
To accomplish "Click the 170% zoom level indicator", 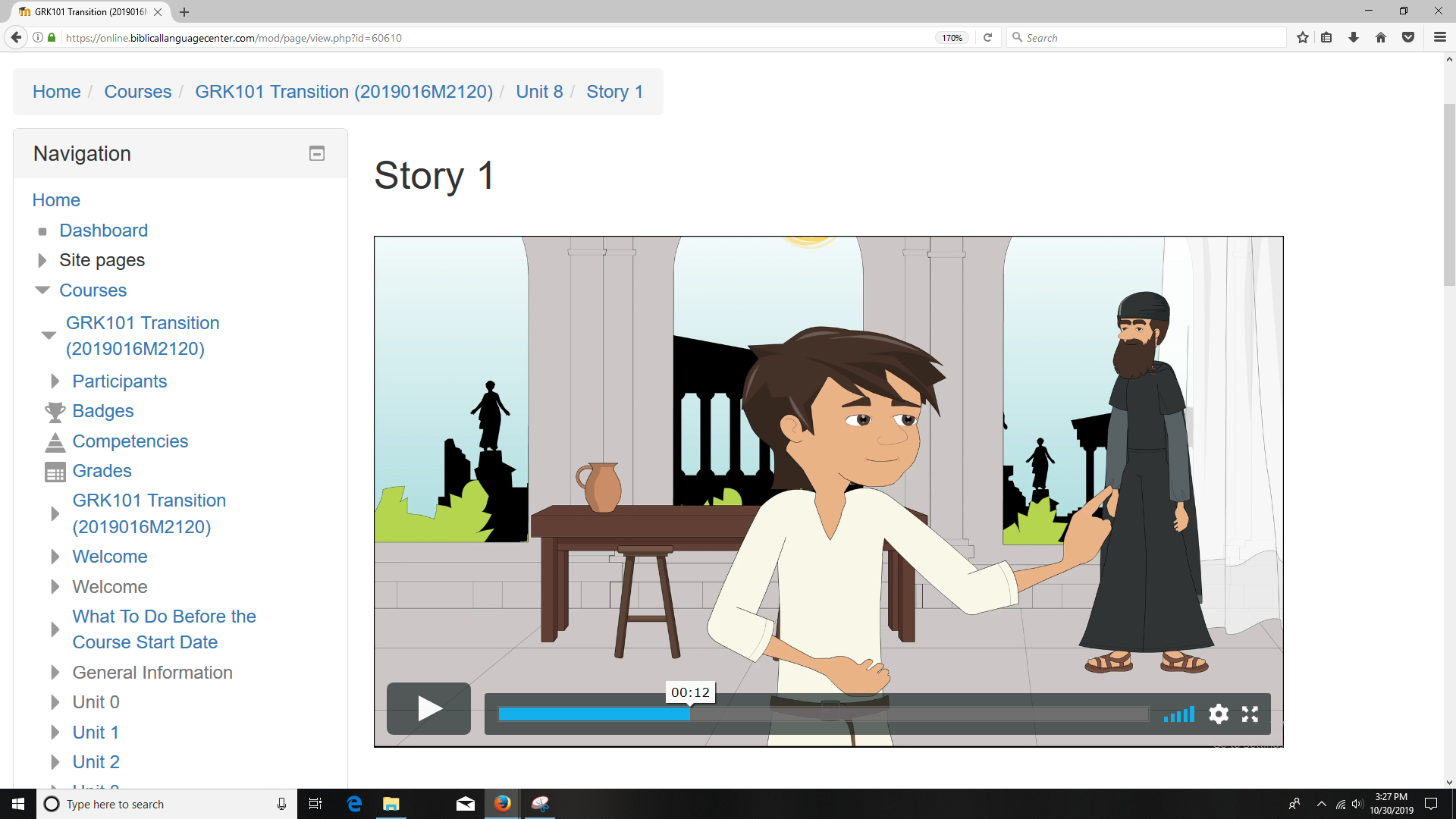I will (952, 38).
